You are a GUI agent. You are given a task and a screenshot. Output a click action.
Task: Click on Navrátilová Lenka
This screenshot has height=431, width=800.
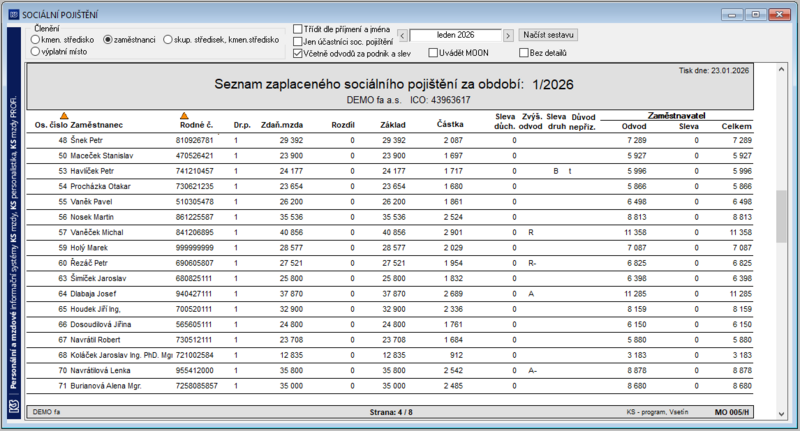pos(101,370)
